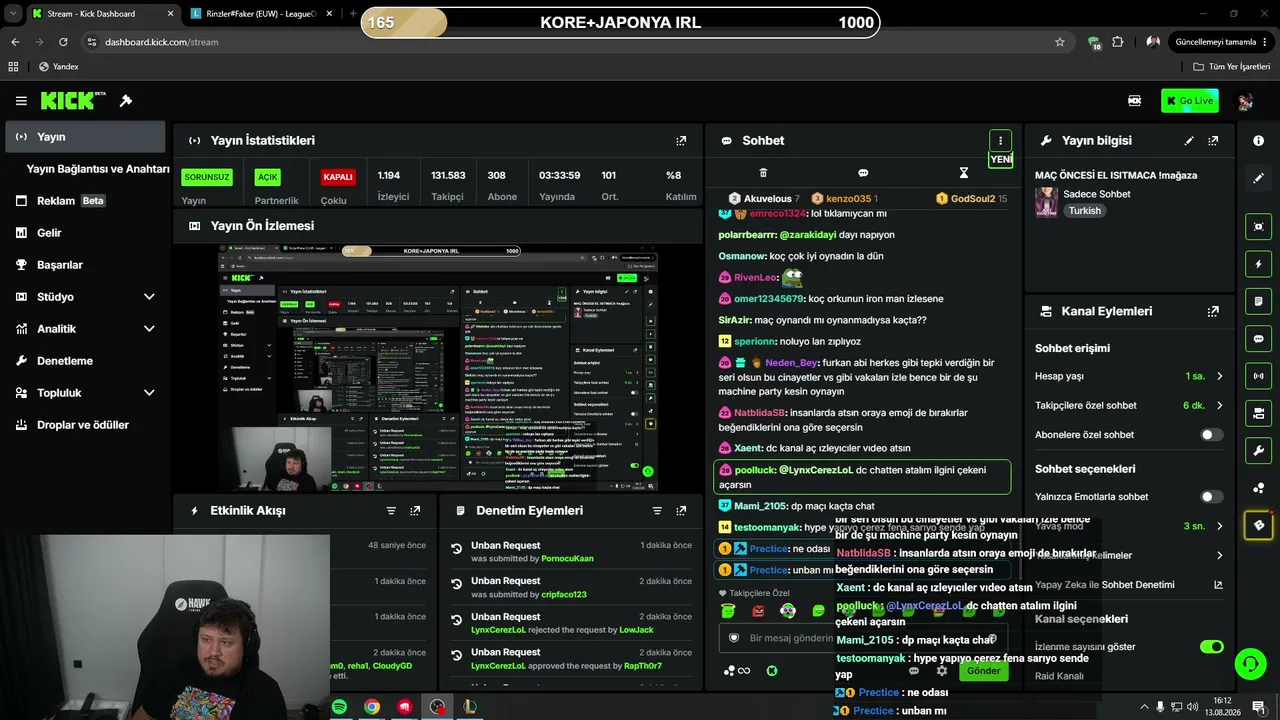Toggle Abonelere özel sohbet switch
Image resolution: width=1280 pixels, height=720 pixels.
pos(1212,435)
